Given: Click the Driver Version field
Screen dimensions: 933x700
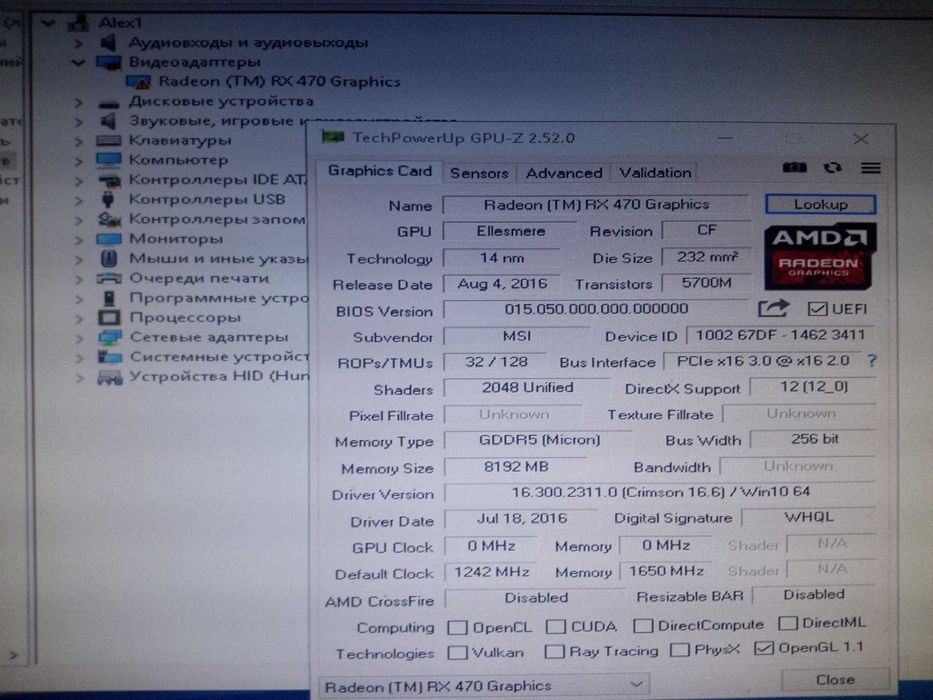Looking at the screenshot, I should [660, 492].
